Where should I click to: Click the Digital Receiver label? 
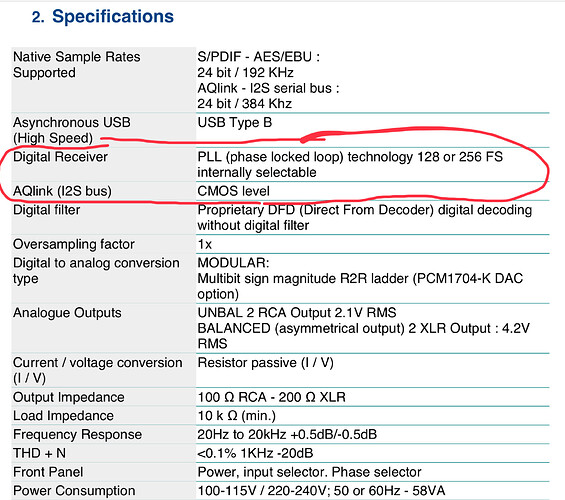click(x=60, y=157)
